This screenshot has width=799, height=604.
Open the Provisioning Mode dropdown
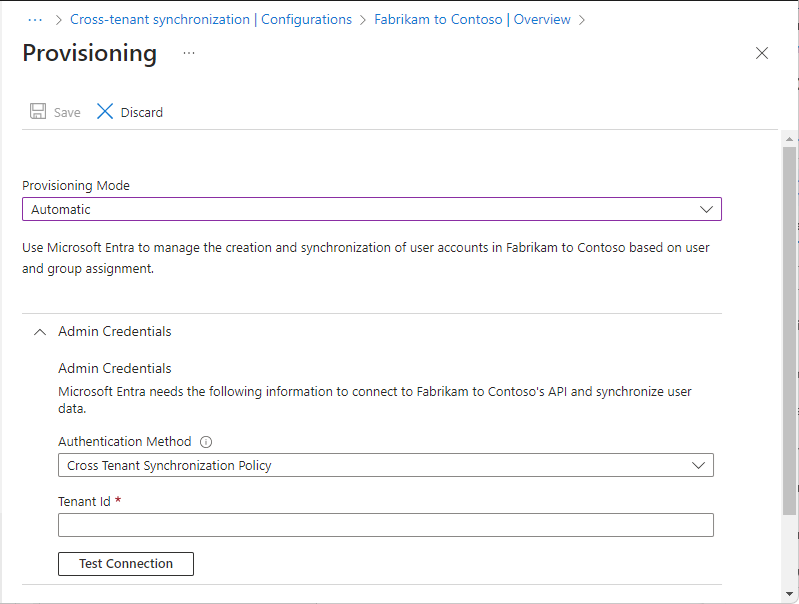(x=372, y=209)
